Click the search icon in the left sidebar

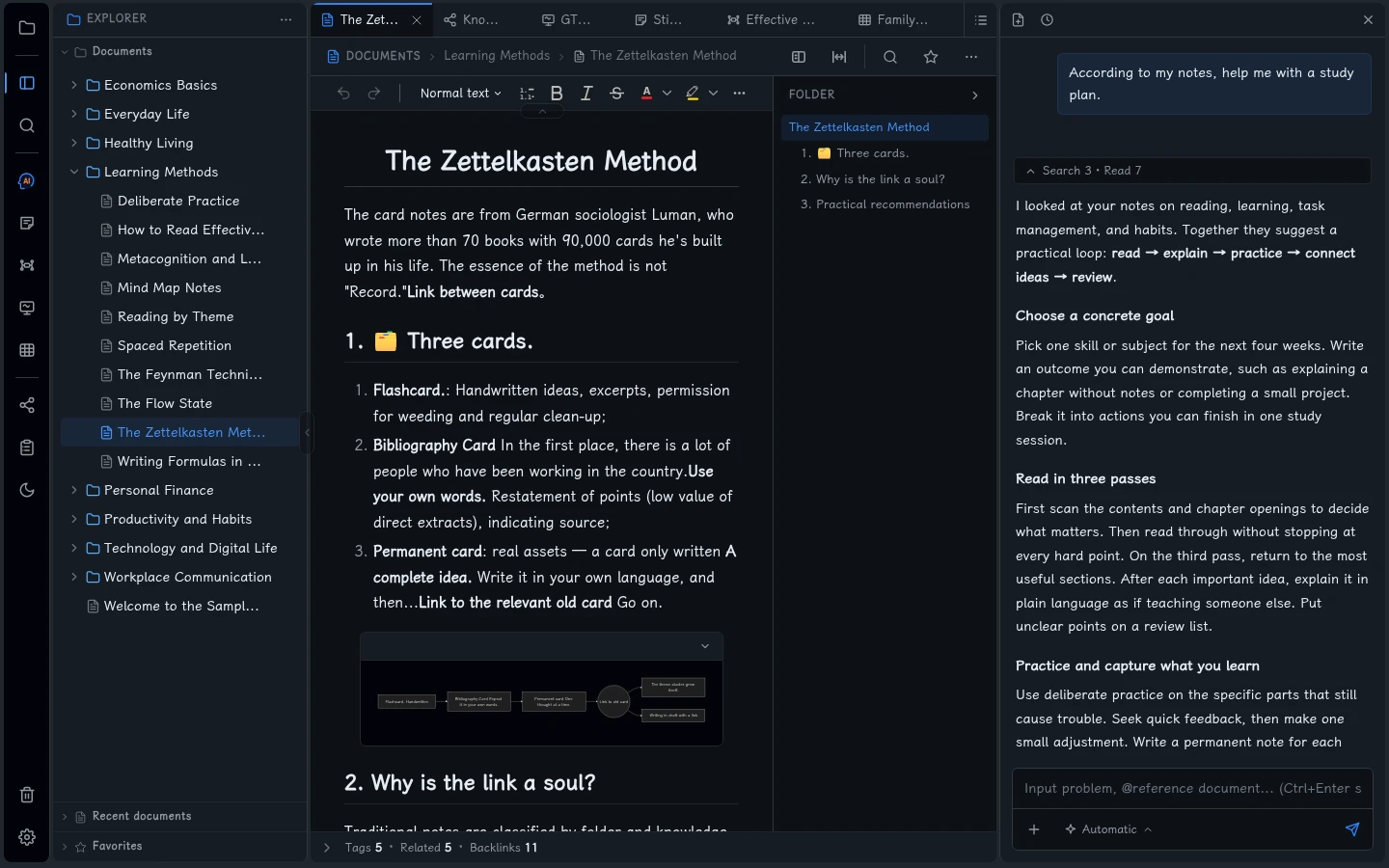coord(27,125)
